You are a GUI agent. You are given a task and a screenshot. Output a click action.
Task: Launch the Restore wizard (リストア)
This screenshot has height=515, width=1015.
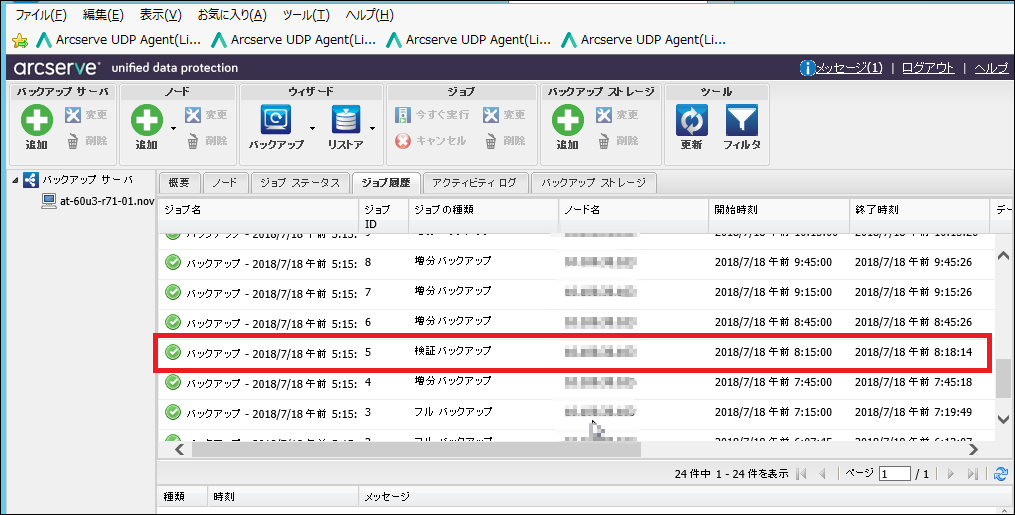tap(346, 127)
